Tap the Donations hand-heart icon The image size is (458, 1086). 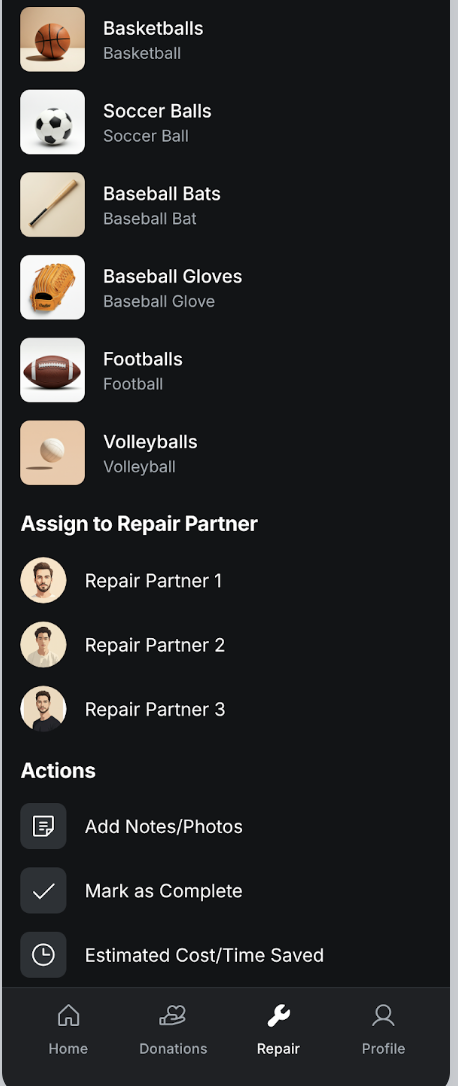coord(173,1015)
